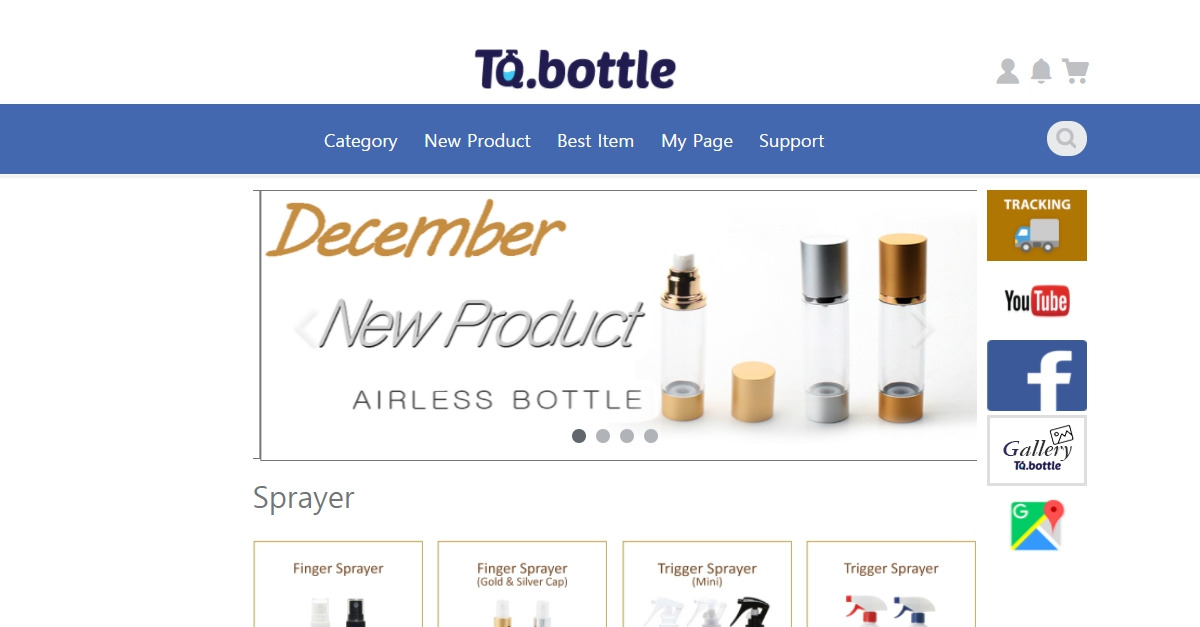Screen dimensions: 1200x627
Task: Open the Tracking truck icon
Action: (x=1037, y=225)
